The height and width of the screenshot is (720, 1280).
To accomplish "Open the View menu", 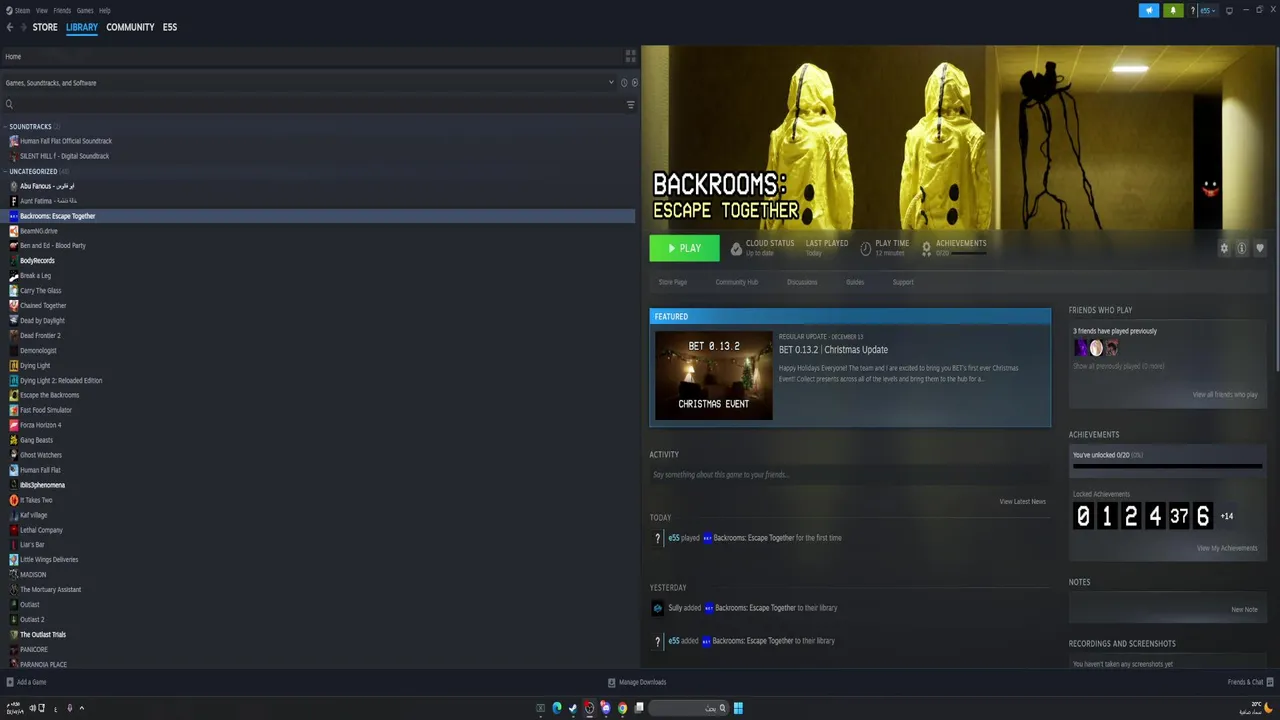I will [42, 10].
